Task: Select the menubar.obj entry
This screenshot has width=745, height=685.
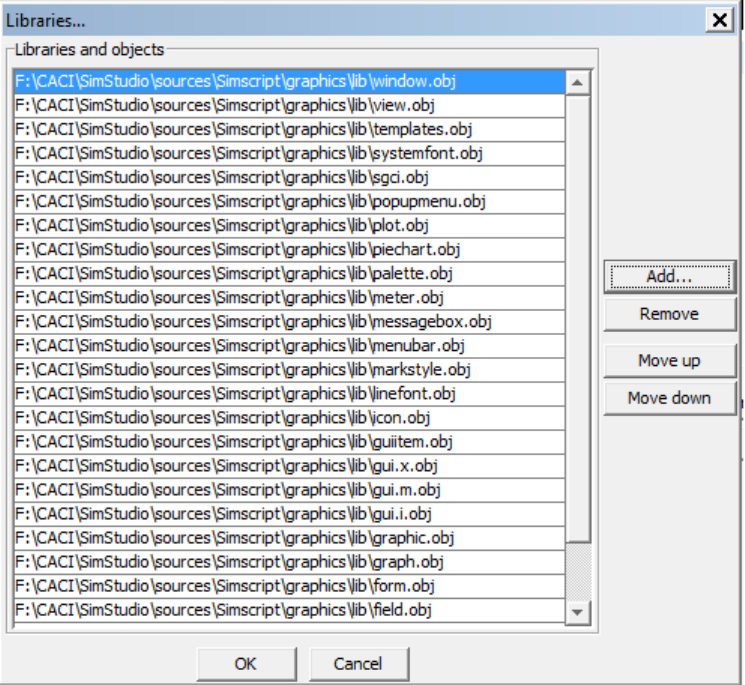Action: [x=289, y=346]
